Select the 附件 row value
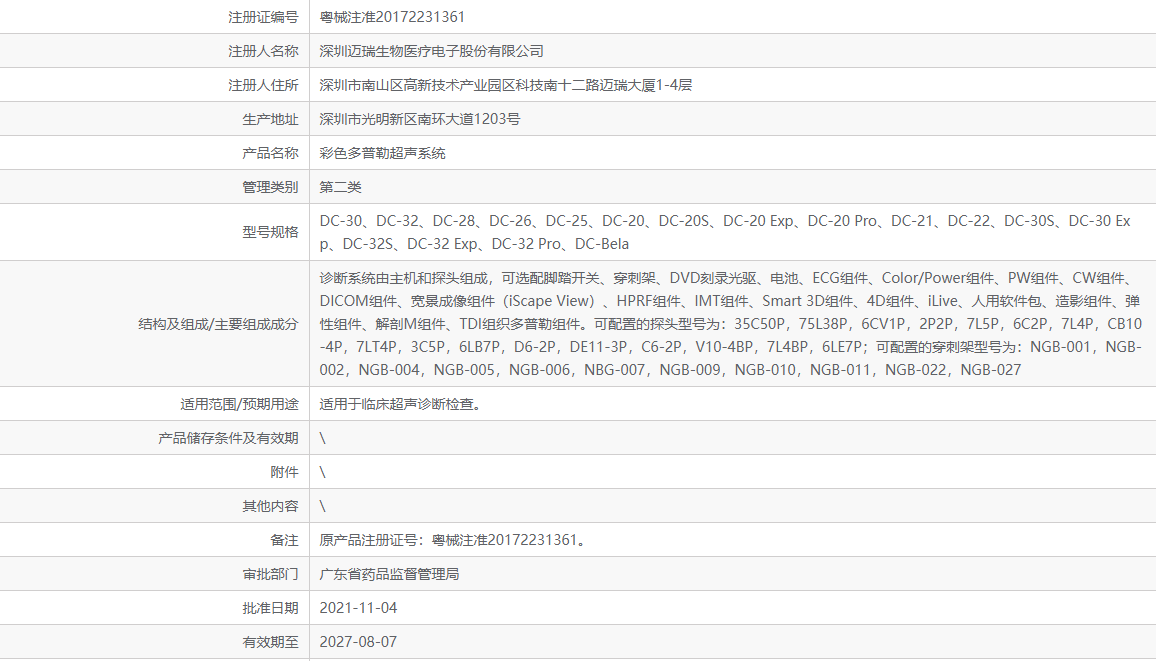This screenshot has height=661, width=1156. tap(322, 471)
